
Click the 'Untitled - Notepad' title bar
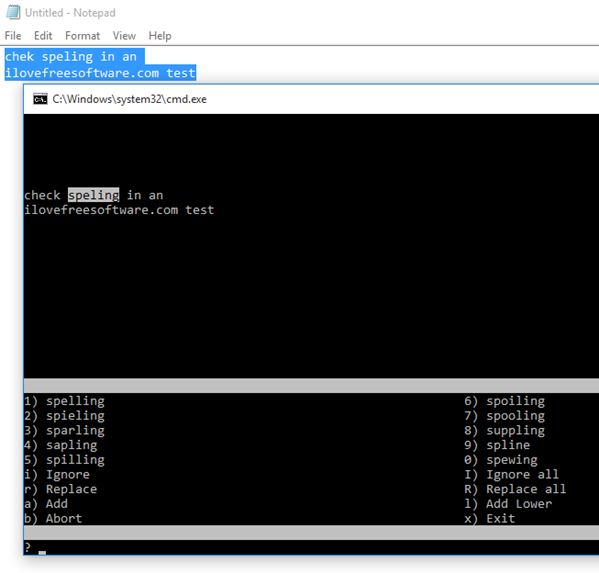(70, 13)
